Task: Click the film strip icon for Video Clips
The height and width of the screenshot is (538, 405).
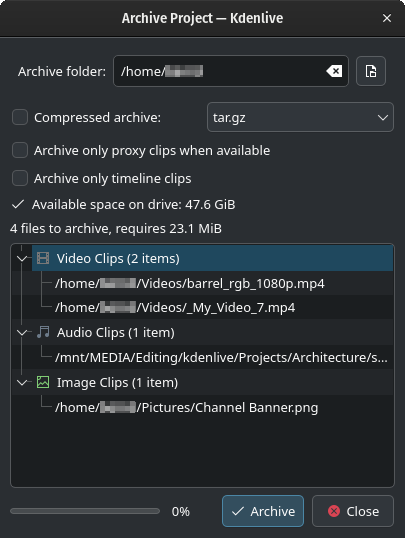Action: pyautogui.click(x=43, y=258)
